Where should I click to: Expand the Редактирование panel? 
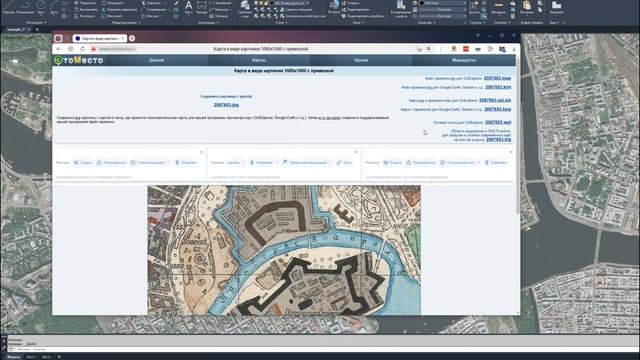point(126,23)
